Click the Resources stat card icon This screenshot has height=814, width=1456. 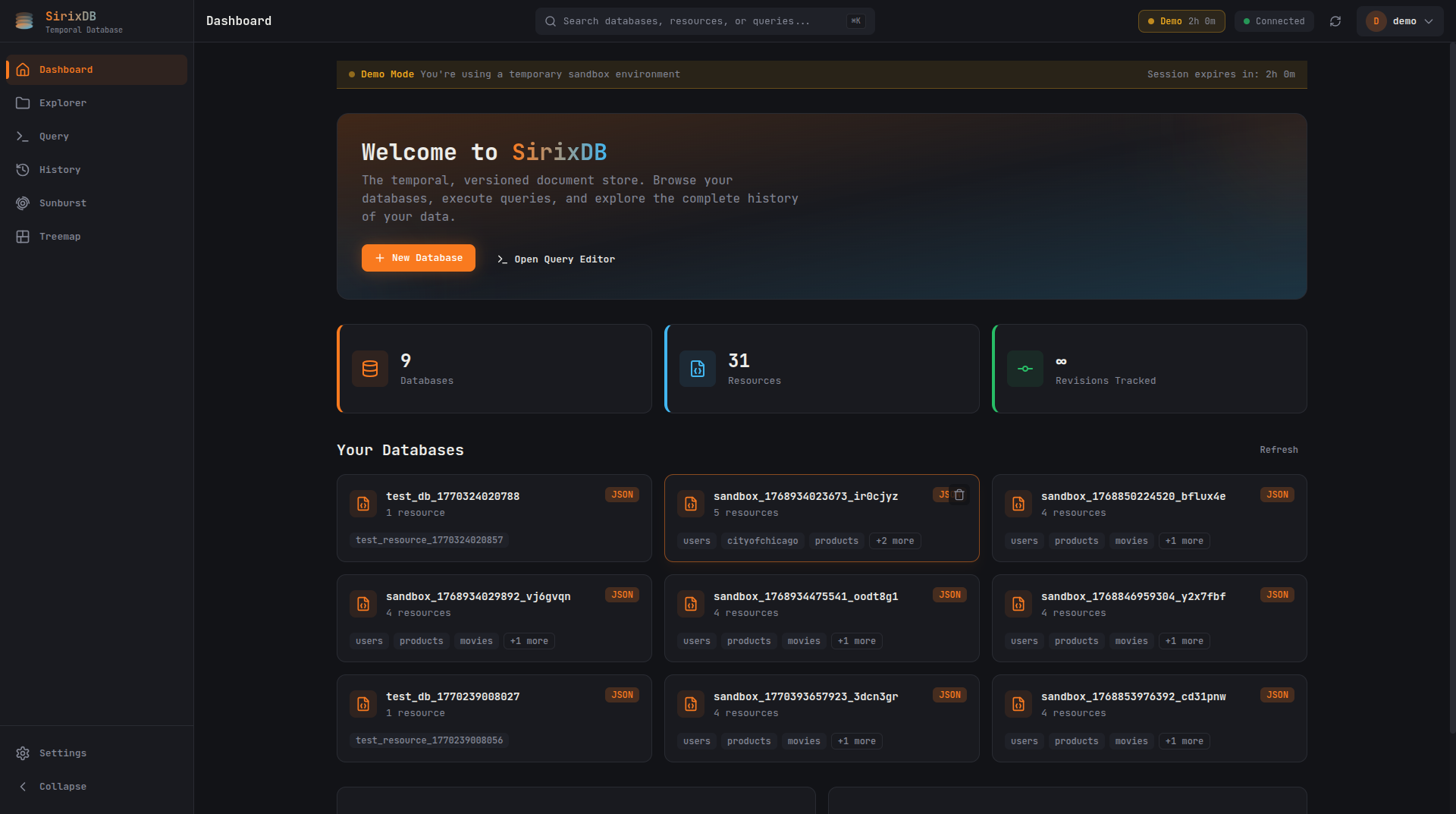click(697, 369)
